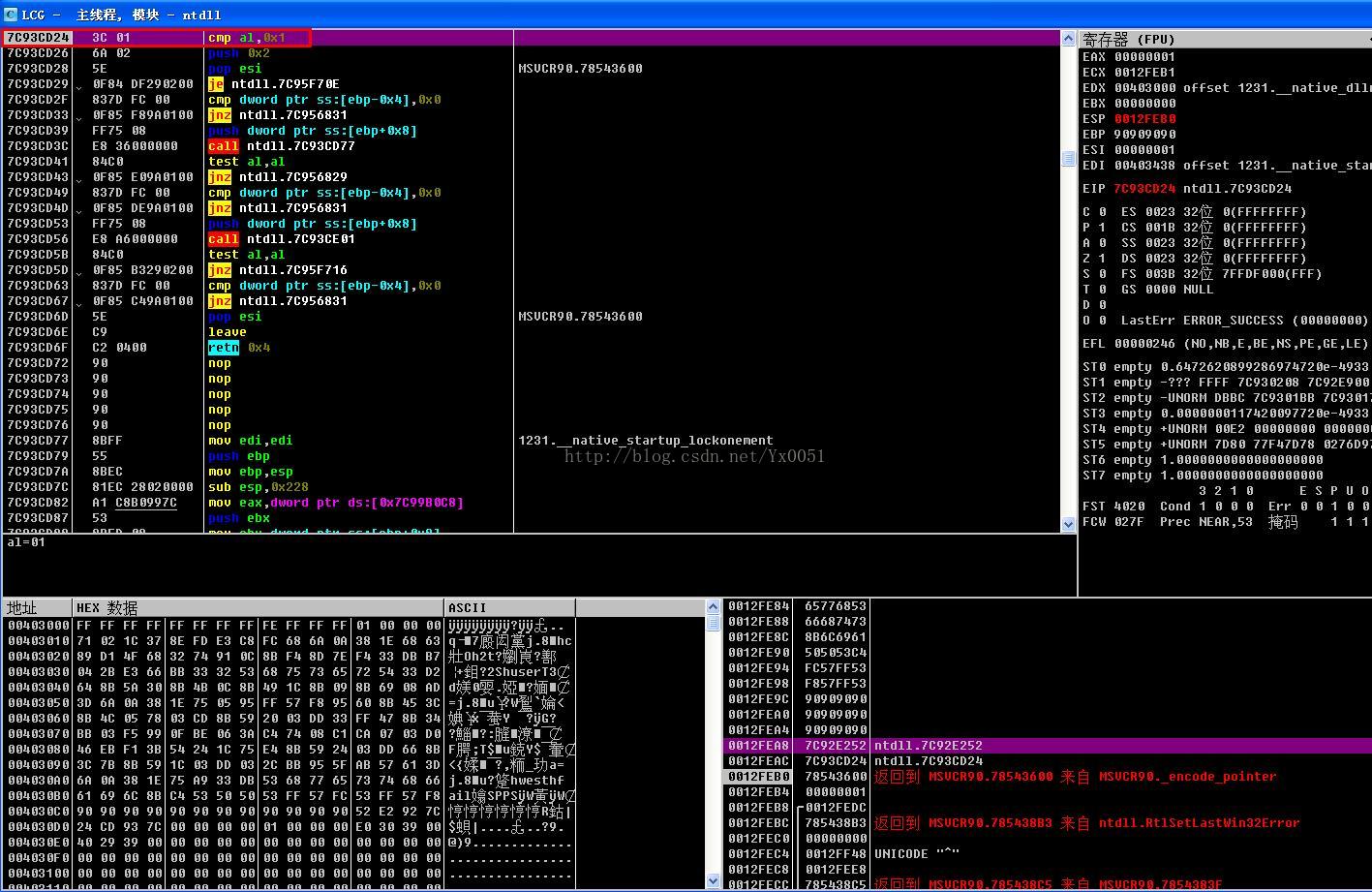
Task: Click the ASCII column header in dump
Action: tap(509, 608)
